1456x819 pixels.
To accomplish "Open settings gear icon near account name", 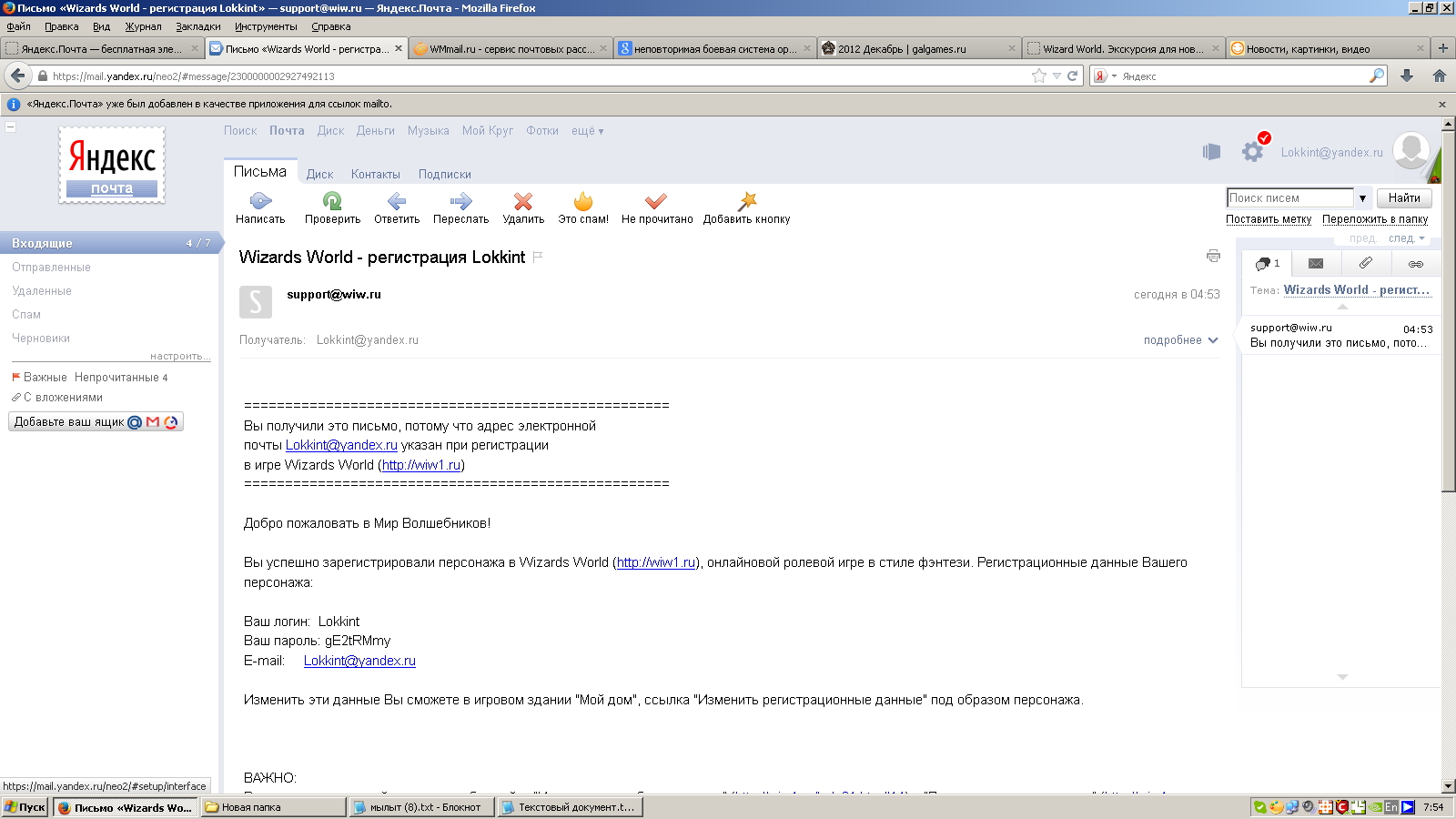I will [x=1253, y=151].
